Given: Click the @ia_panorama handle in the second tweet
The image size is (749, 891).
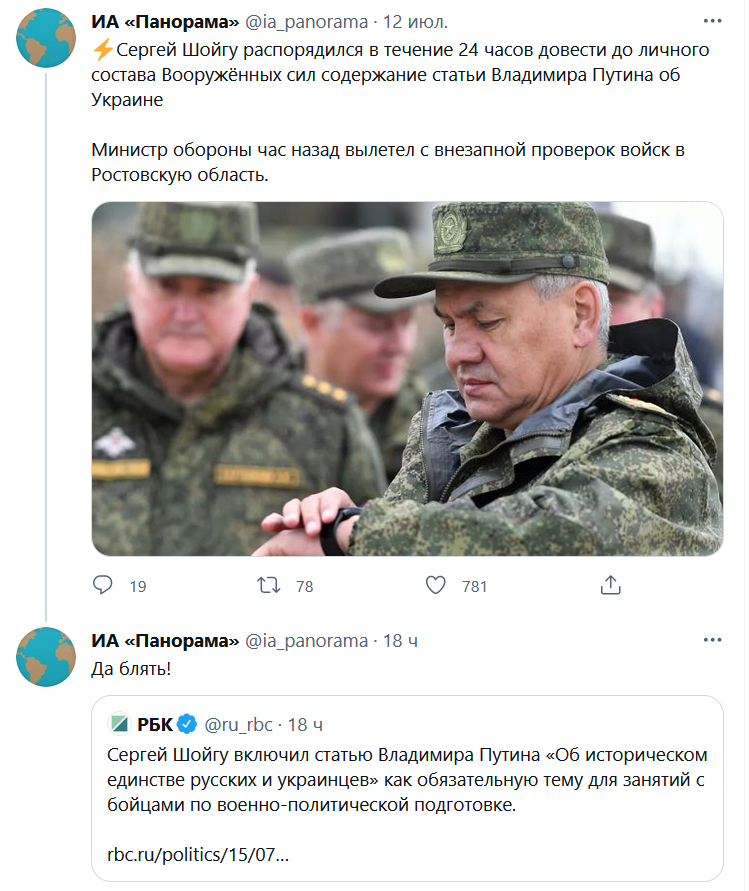Looking at the screenshot, I should pyautogui.click(x=306, y=640).
